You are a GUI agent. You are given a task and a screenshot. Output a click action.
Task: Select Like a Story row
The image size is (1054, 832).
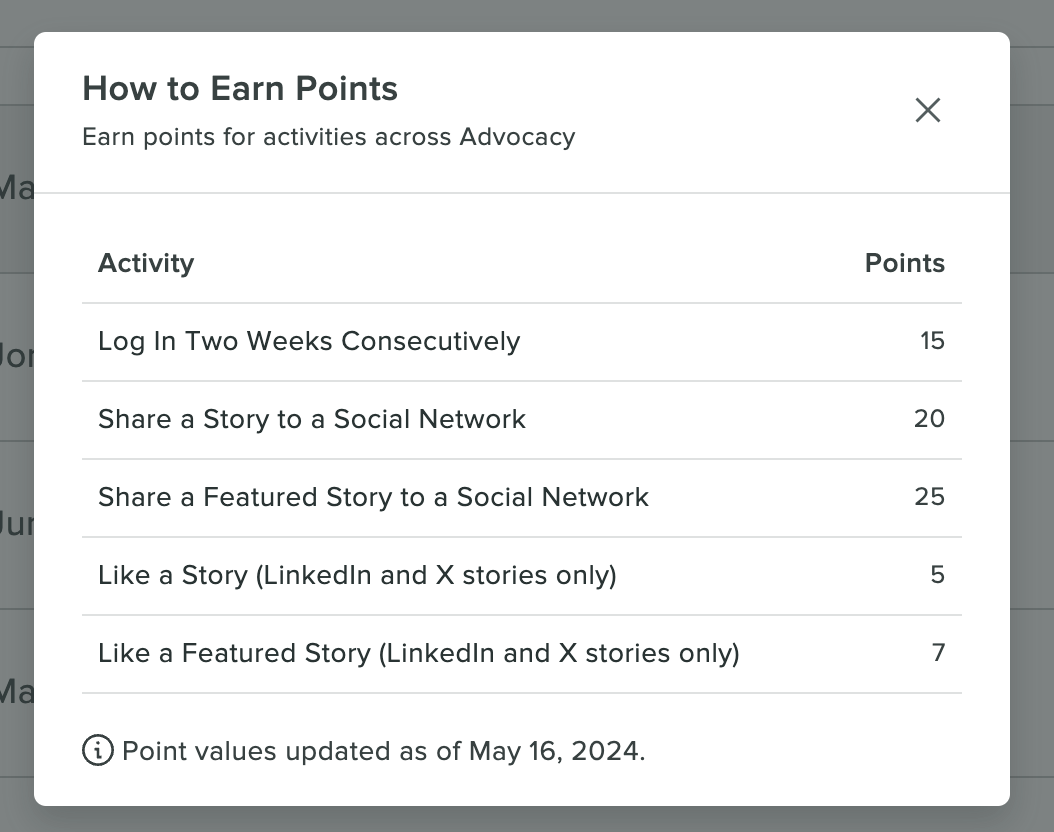[522, 575]
